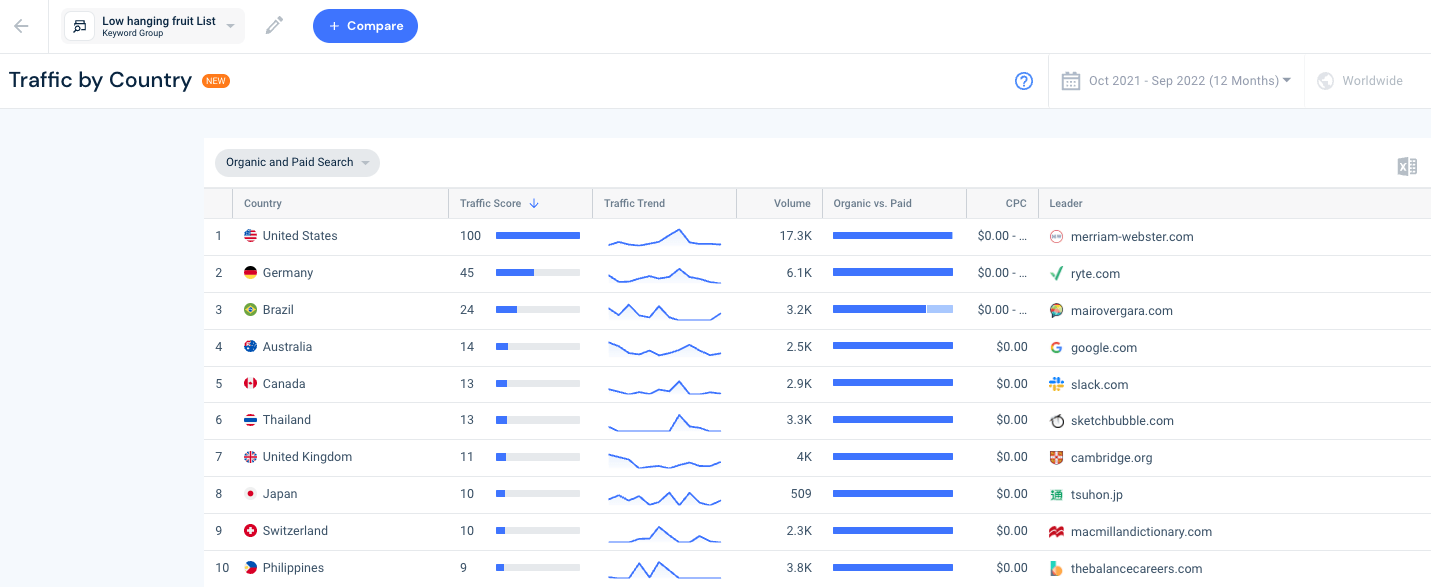Click the Germany traffic score bar

pyautogui.click(x=538, y=273)
